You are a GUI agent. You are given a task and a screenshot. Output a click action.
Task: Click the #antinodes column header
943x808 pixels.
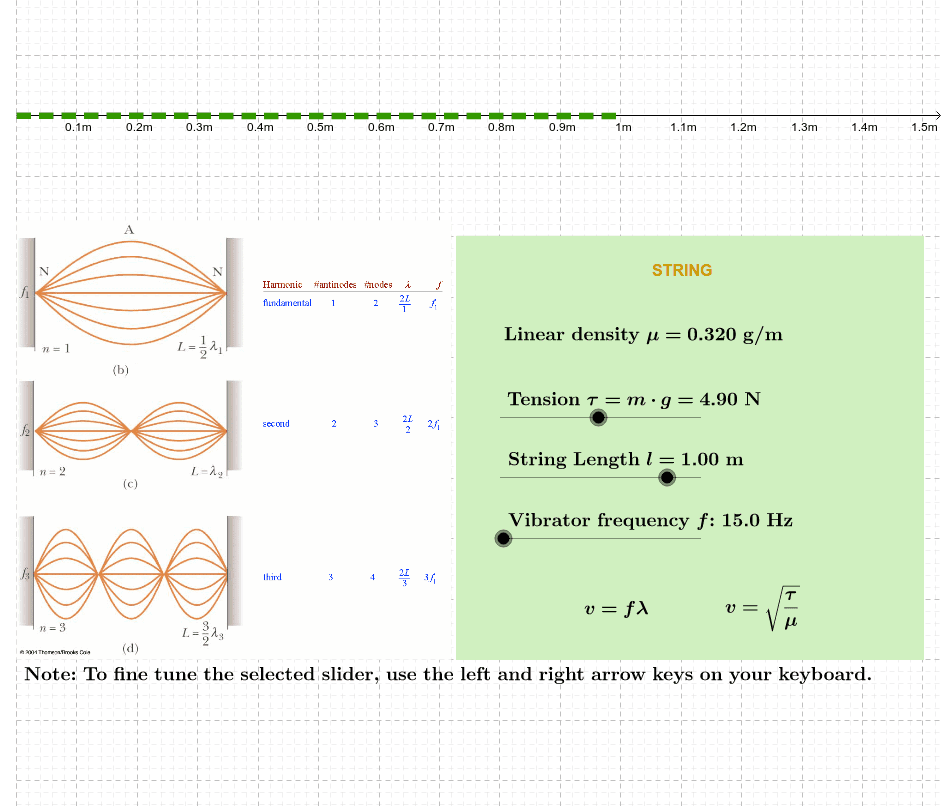coord(334,285)
